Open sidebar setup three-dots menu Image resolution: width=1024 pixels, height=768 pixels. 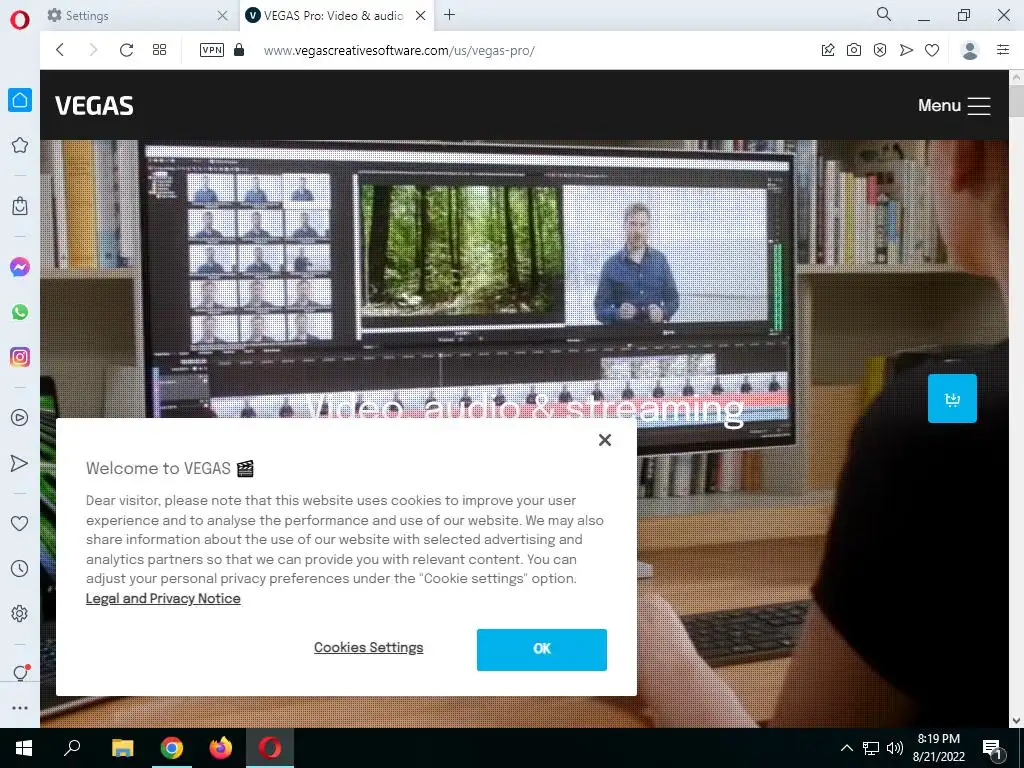click(20, 708)
